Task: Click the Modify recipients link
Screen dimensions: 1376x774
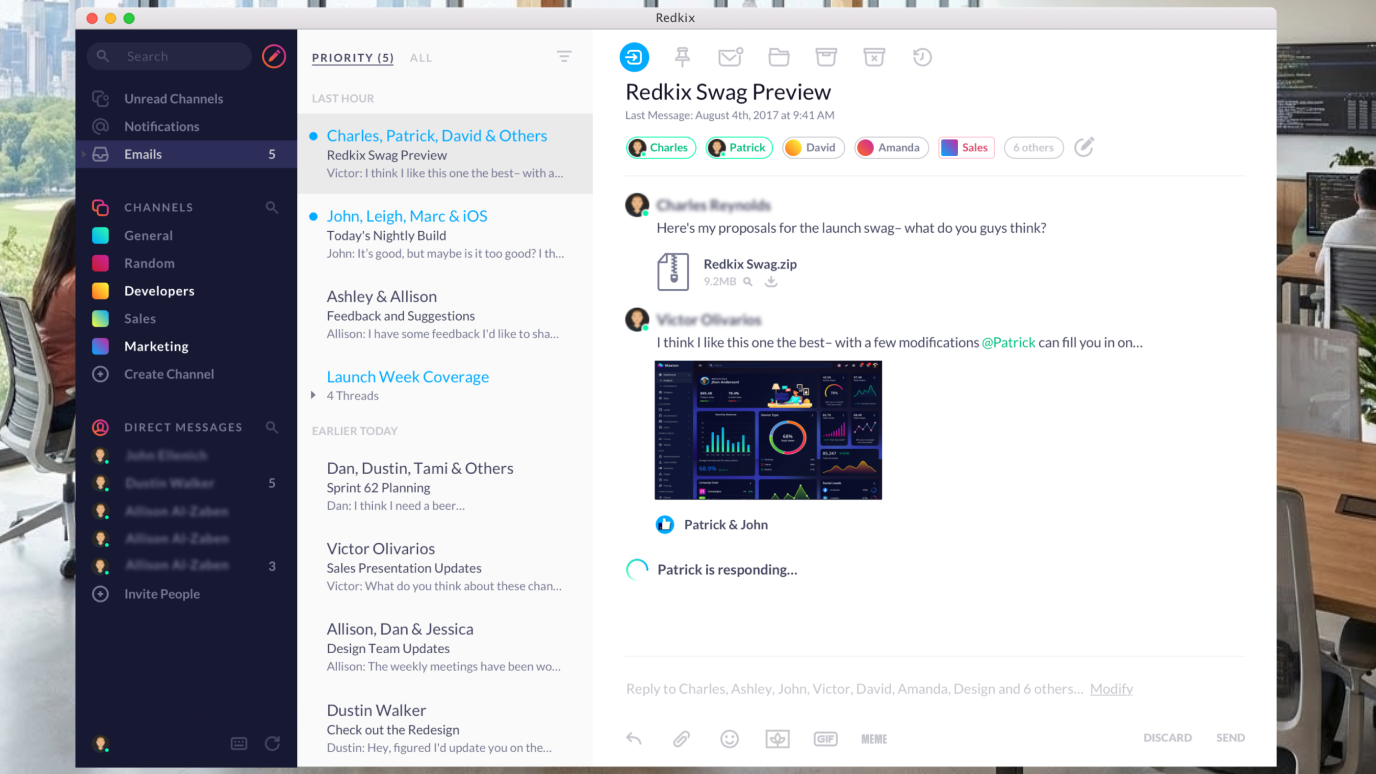Action: click(1111, 689)
